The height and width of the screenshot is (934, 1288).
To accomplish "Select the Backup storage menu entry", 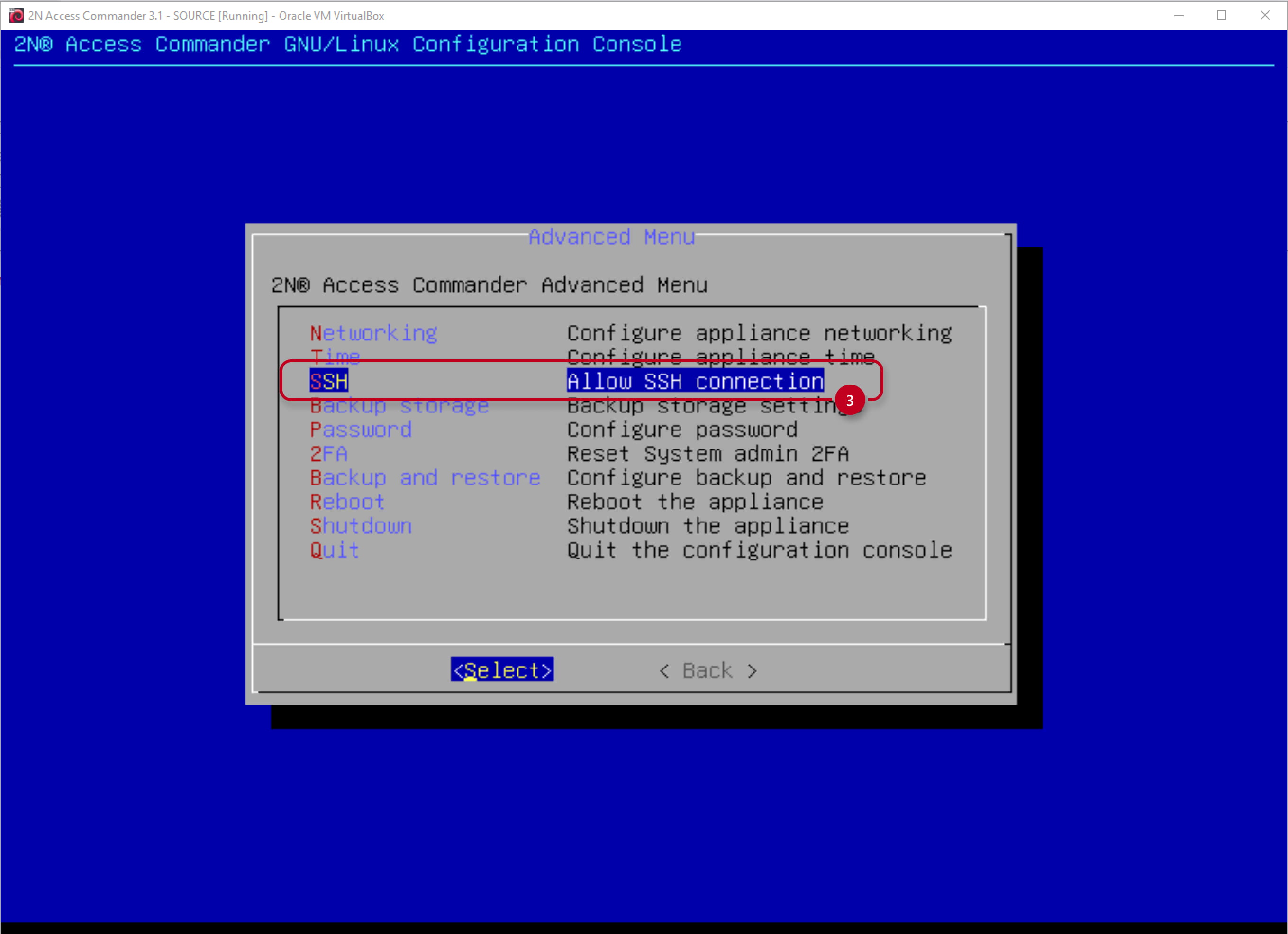I will [x=399, y=406].
